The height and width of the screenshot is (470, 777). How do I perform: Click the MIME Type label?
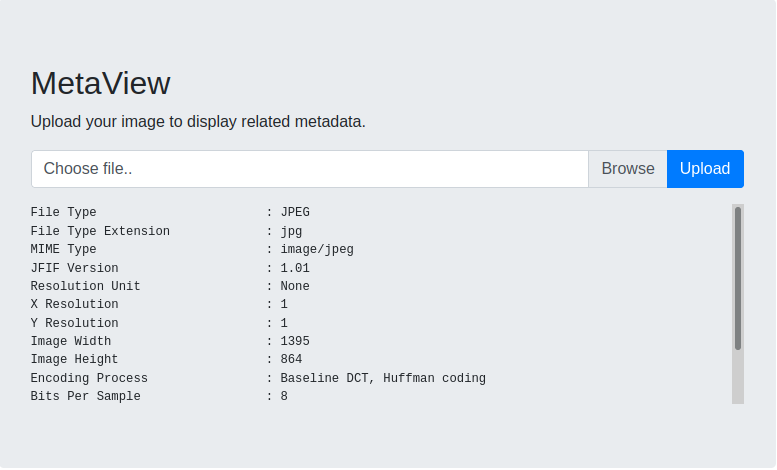pyautogui.click(x=63, y=249)
